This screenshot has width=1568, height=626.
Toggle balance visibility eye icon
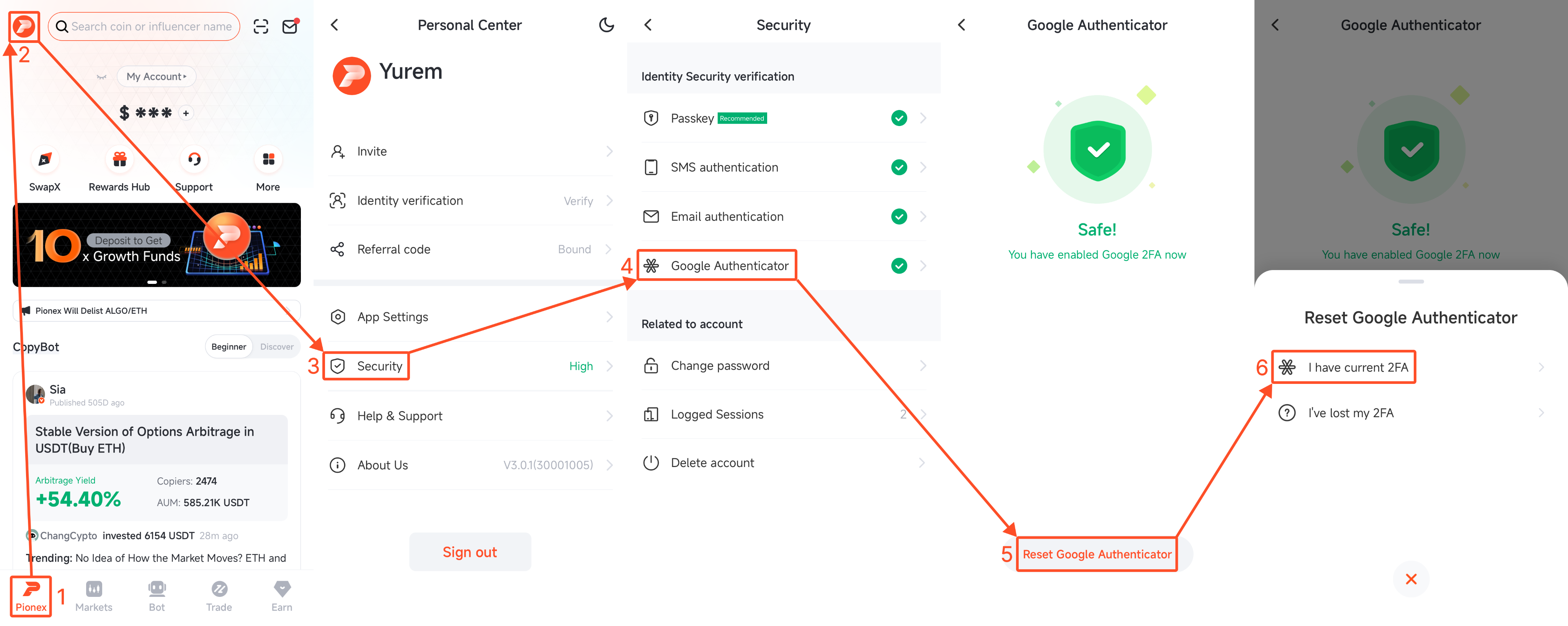pos(102,77)
